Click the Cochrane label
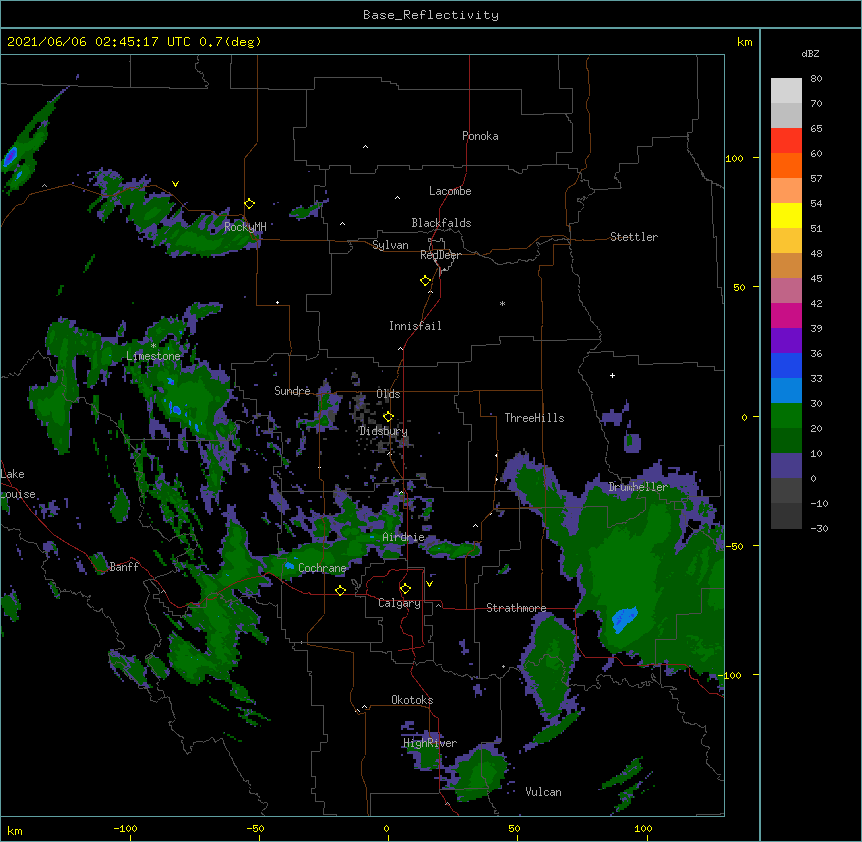This screenshot has width=862, height=842. tap(322, 568)
